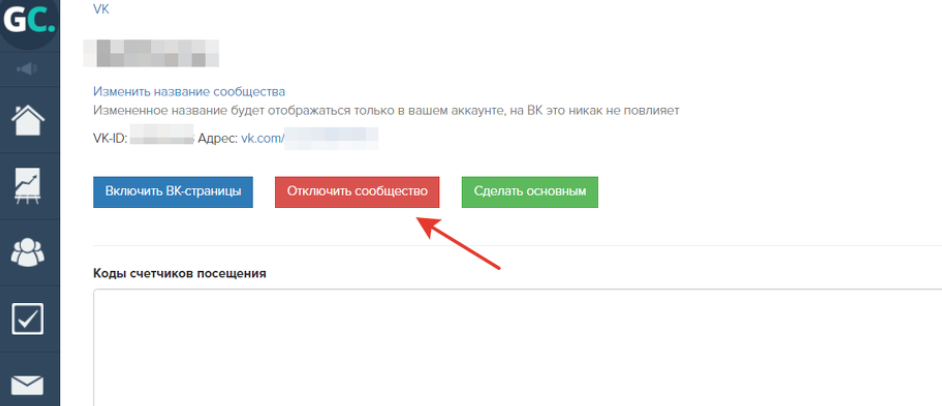Screen dimensions: 942x406
Task: Open the users group icon
Action: pyautogui.click(x=28, y=253)
